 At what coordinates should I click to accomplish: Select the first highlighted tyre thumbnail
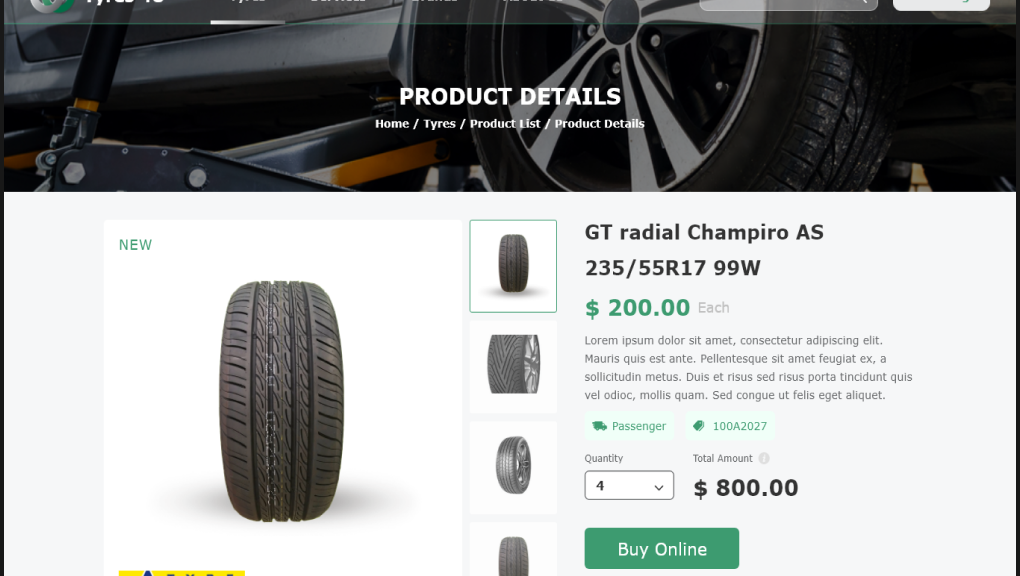tap(513, 266)
